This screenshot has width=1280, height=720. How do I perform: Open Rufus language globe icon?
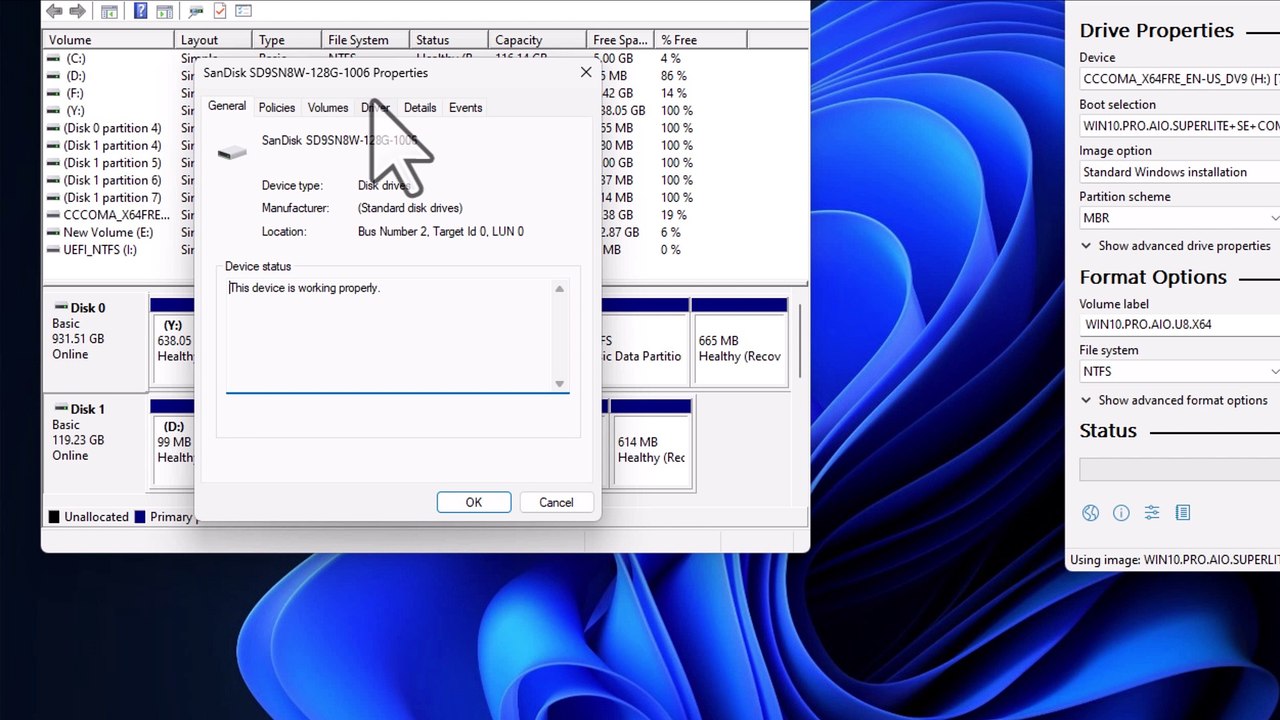point(1090,513)
